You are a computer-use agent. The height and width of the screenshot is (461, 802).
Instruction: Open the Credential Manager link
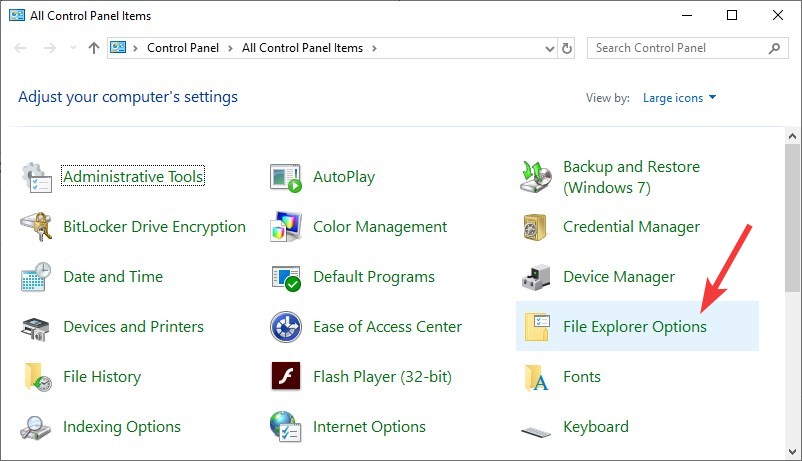[631, 227]
